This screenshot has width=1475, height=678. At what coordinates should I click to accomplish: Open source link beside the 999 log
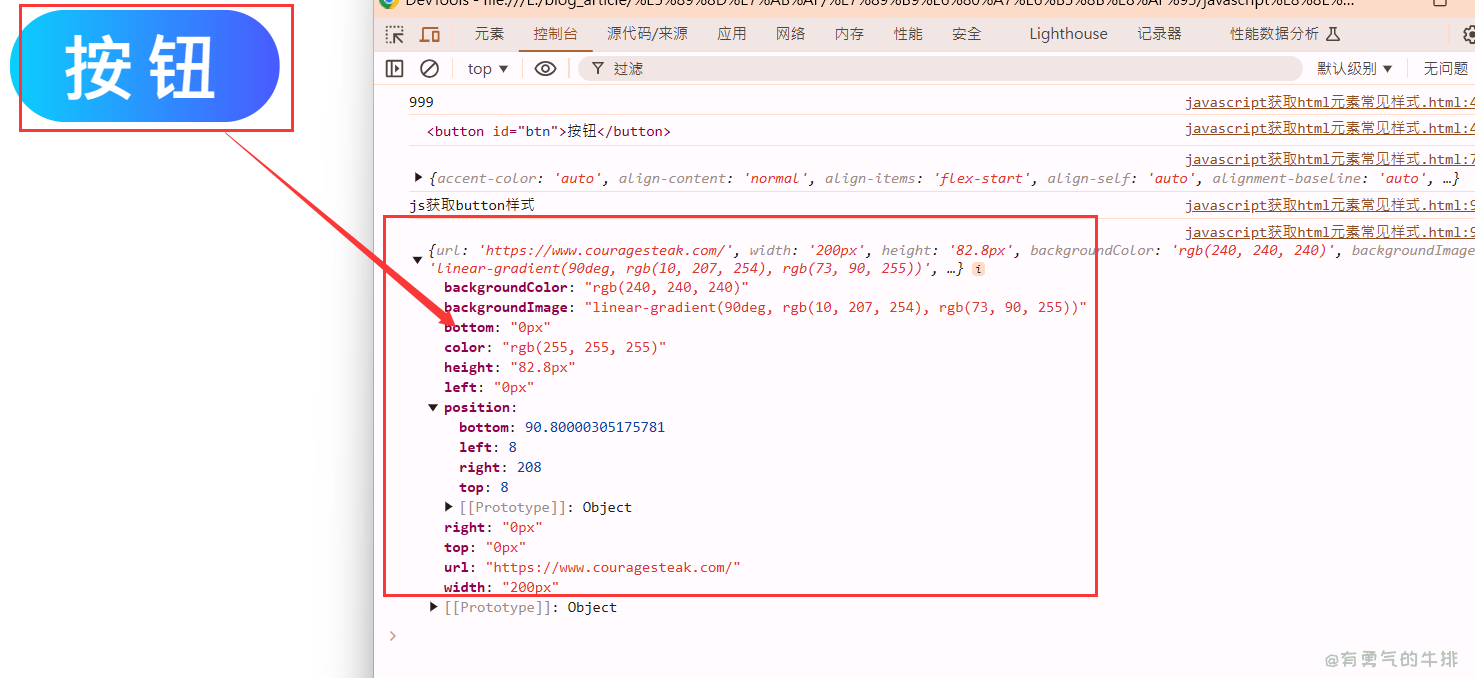point(1329,102)
